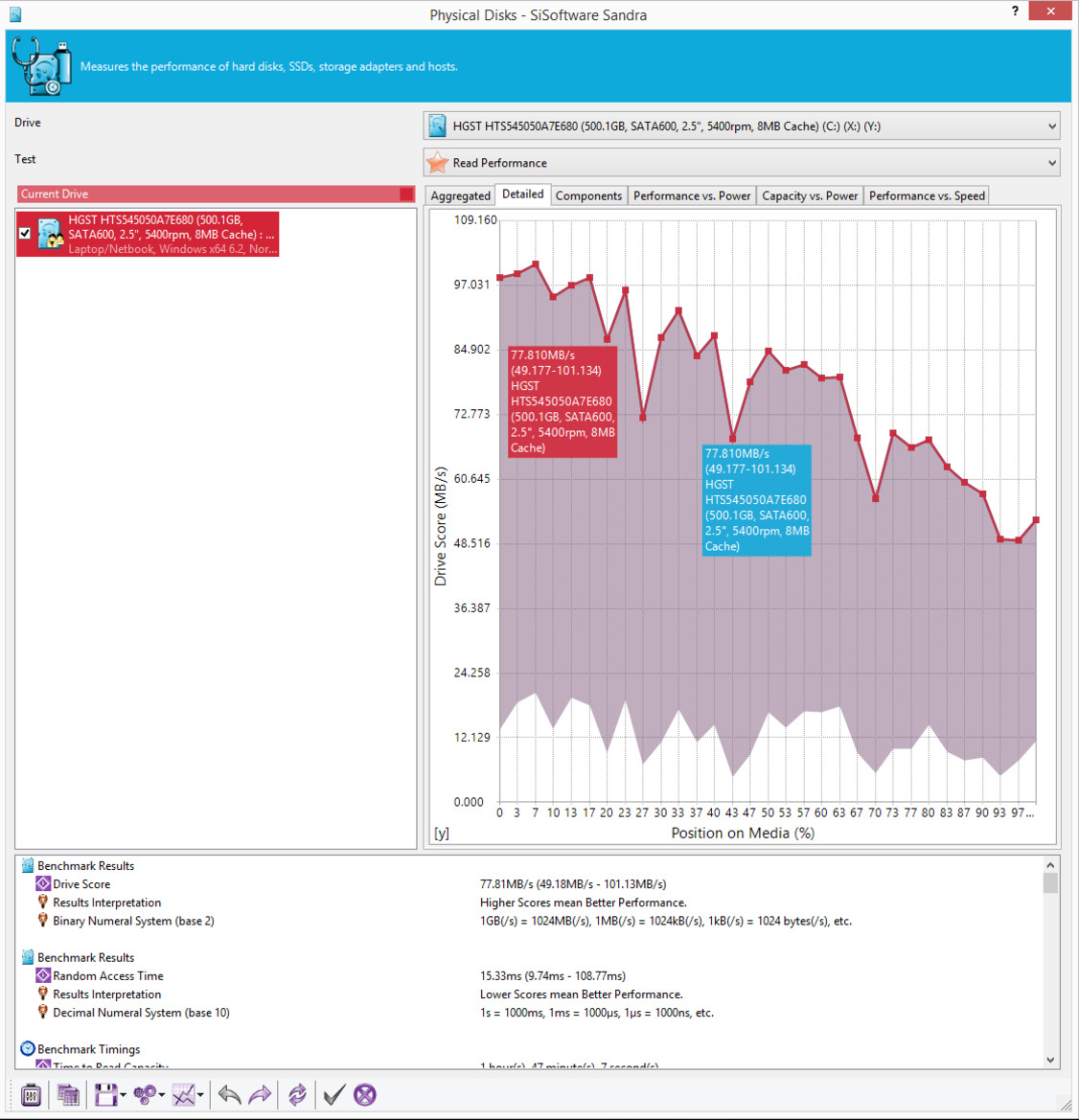
Task: Click the lightbulb icon beside Decimal Numeral System
Action: pos(43,1012)
